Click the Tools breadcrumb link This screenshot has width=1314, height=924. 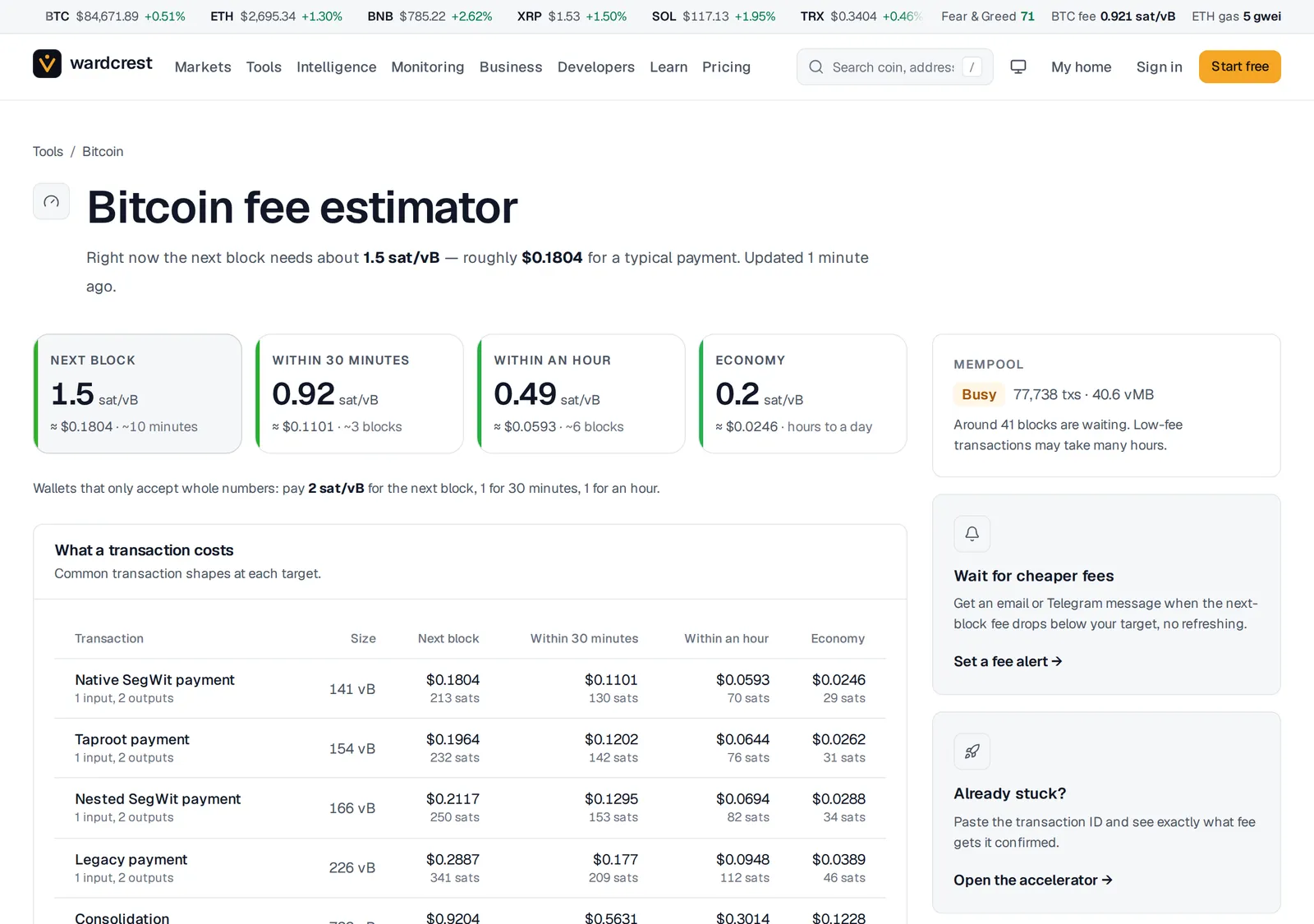[x=48, y=152]
